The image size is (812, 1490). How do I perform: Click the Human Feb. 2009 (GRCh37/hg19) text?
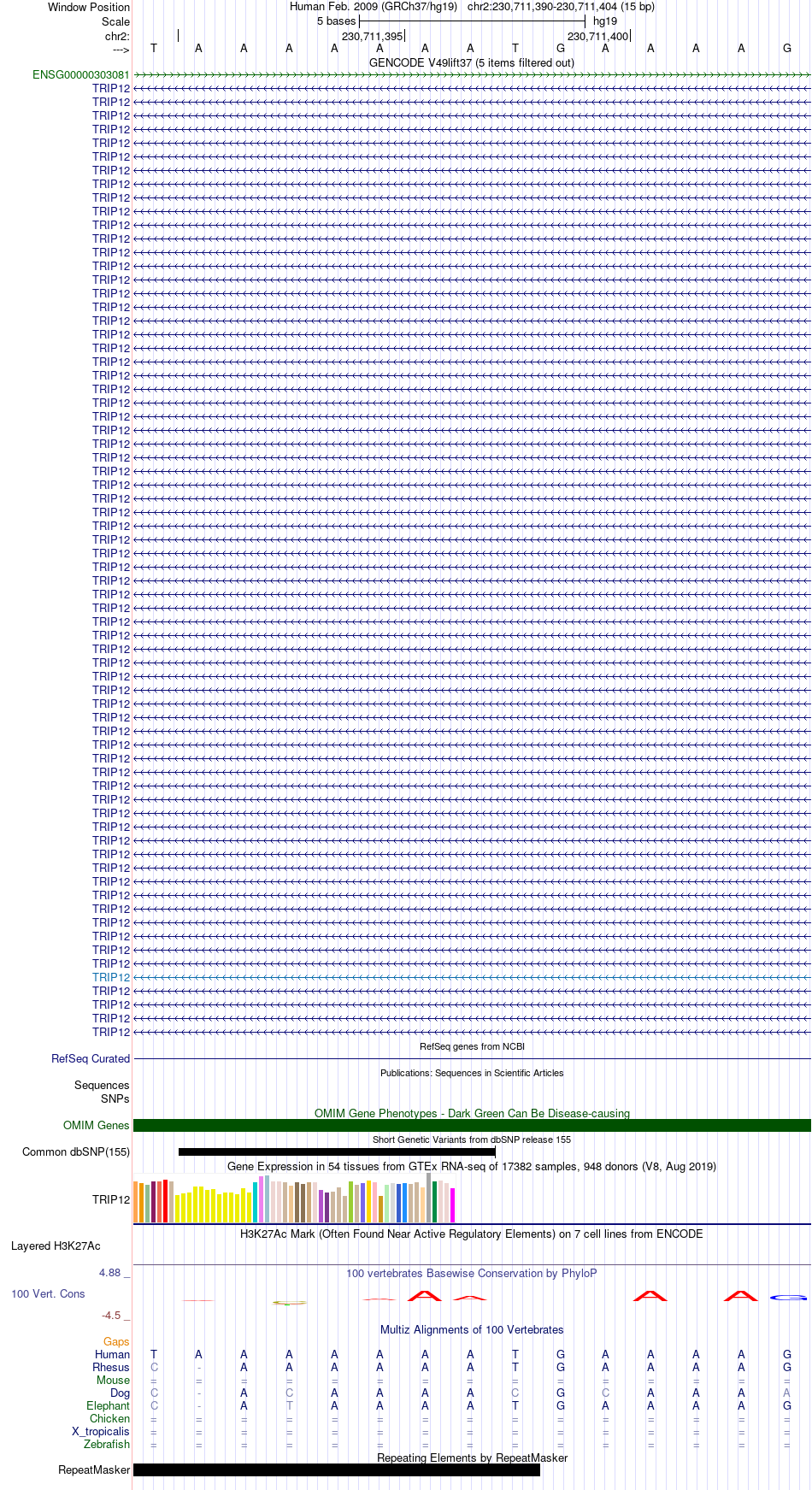pyautogui.click(x=374, y=7)
